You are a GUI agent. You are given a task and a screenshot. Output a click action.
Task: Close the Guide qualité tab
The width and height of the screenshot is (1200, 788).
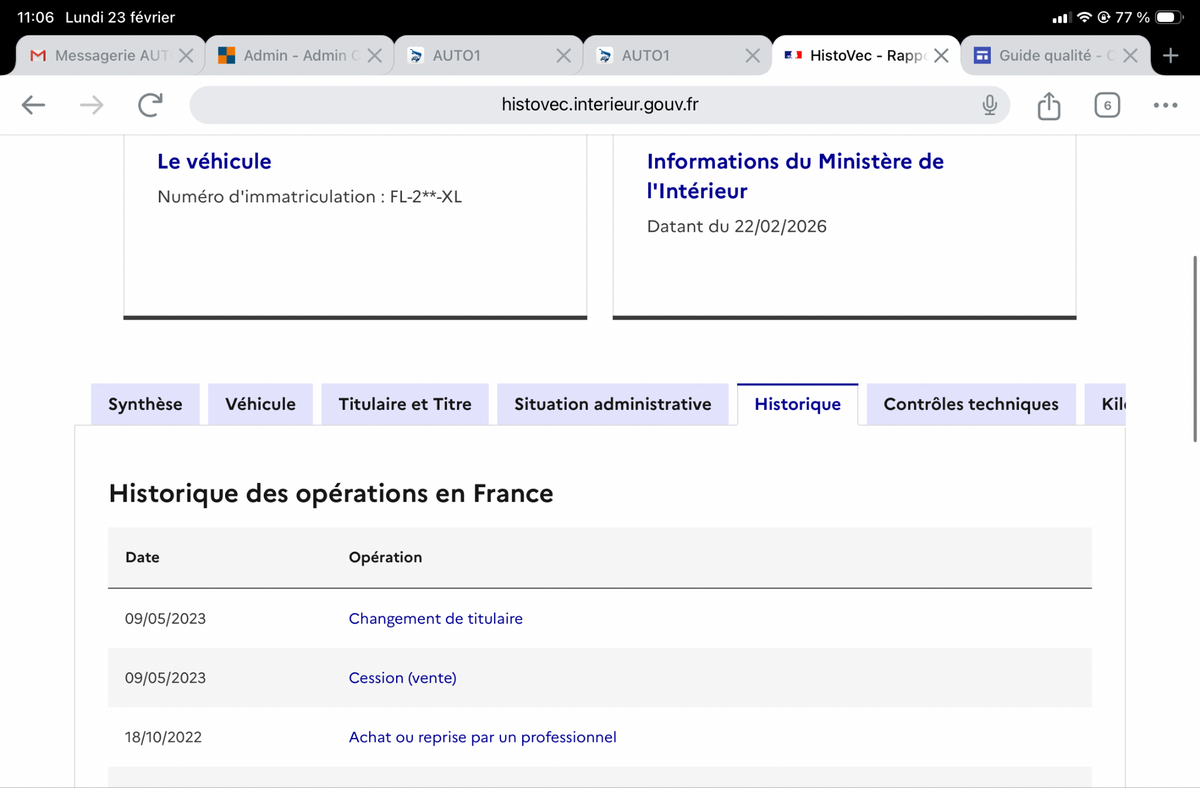coord(1130,56)
